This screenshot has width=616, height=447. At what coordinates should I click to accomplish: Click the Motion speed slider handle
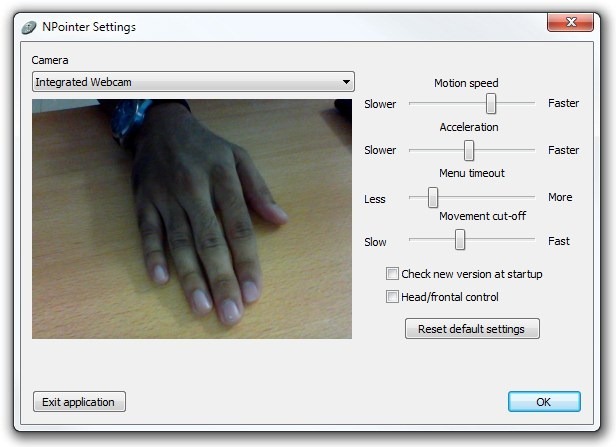491,103
